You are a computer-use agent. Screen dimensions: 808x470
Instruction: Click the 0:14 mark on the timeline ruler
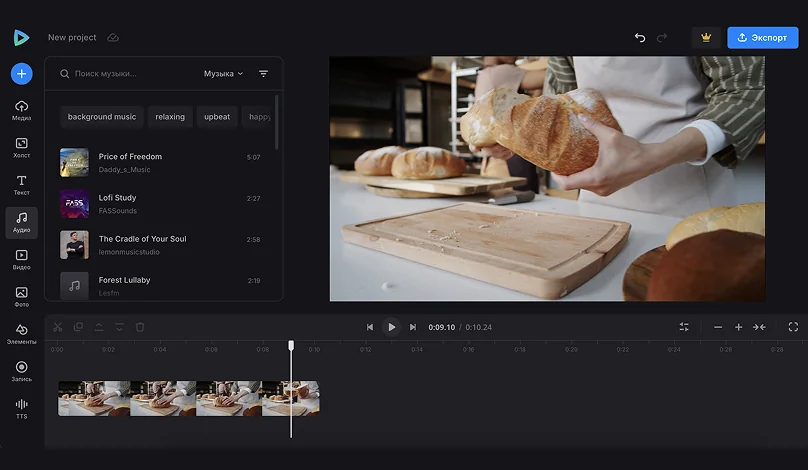pos(417,349)
